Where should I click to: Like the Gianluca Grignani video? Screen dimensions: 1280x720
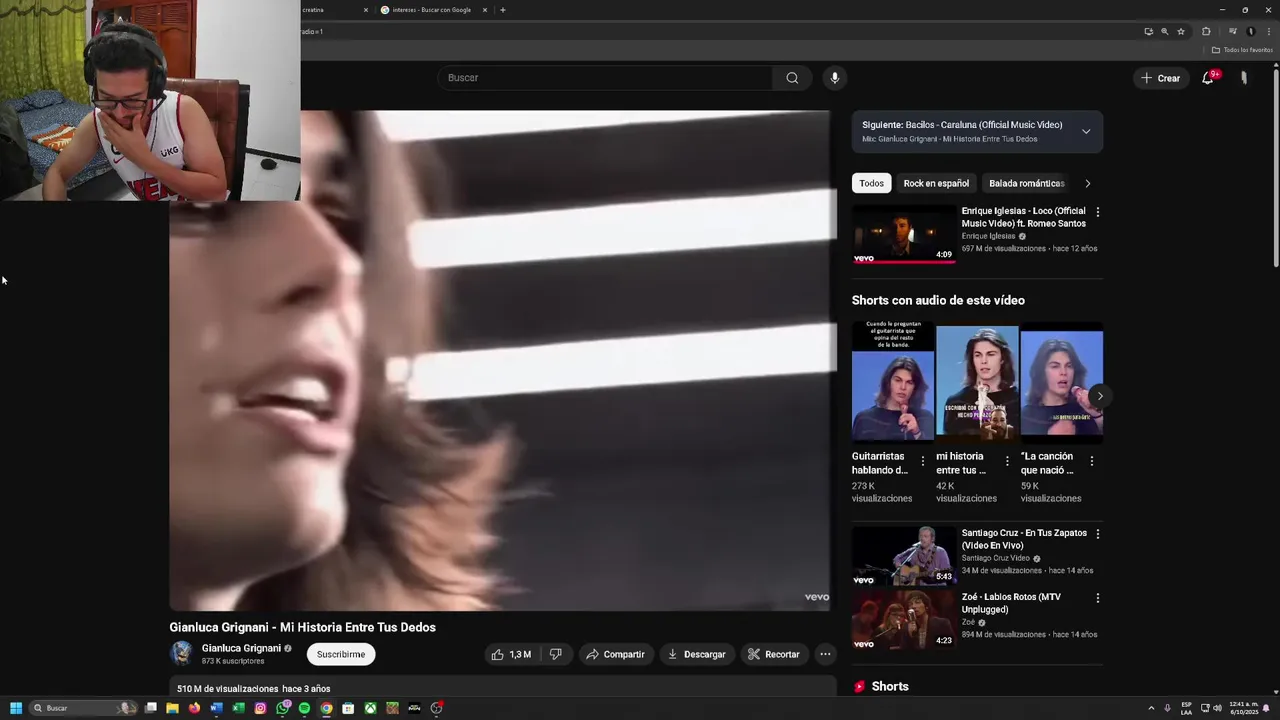(x=511, y=654)
